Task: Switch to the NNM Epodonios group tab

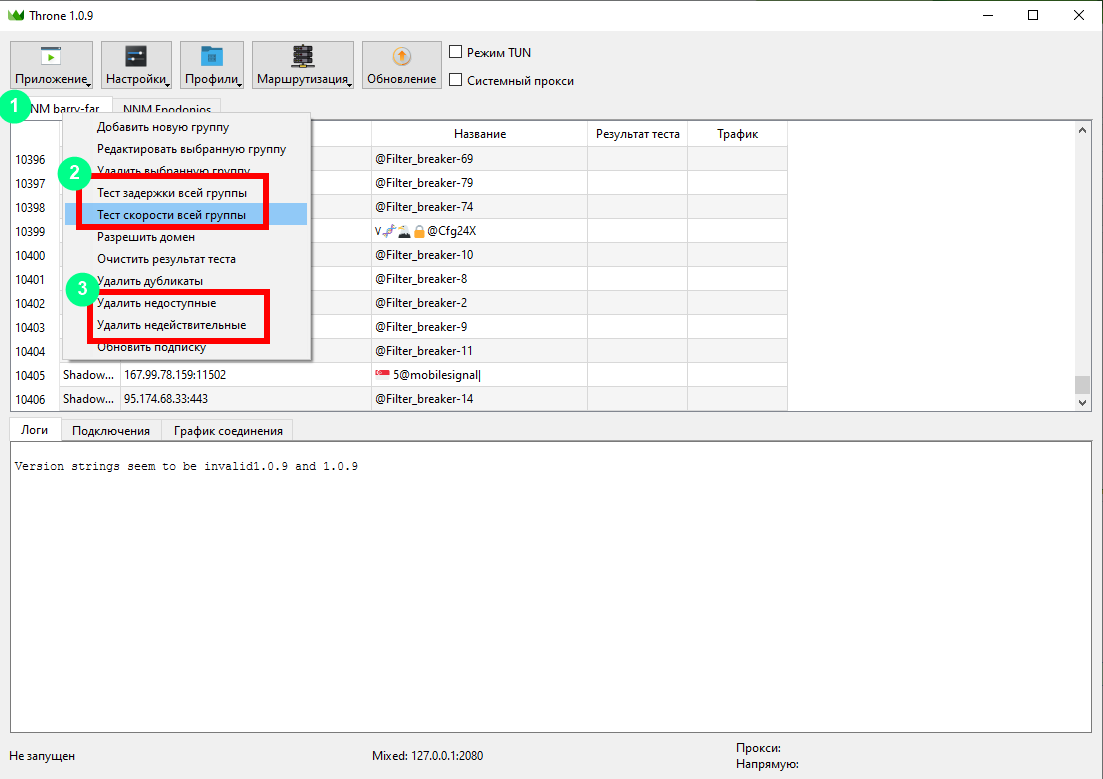Action: click(167, 108)
